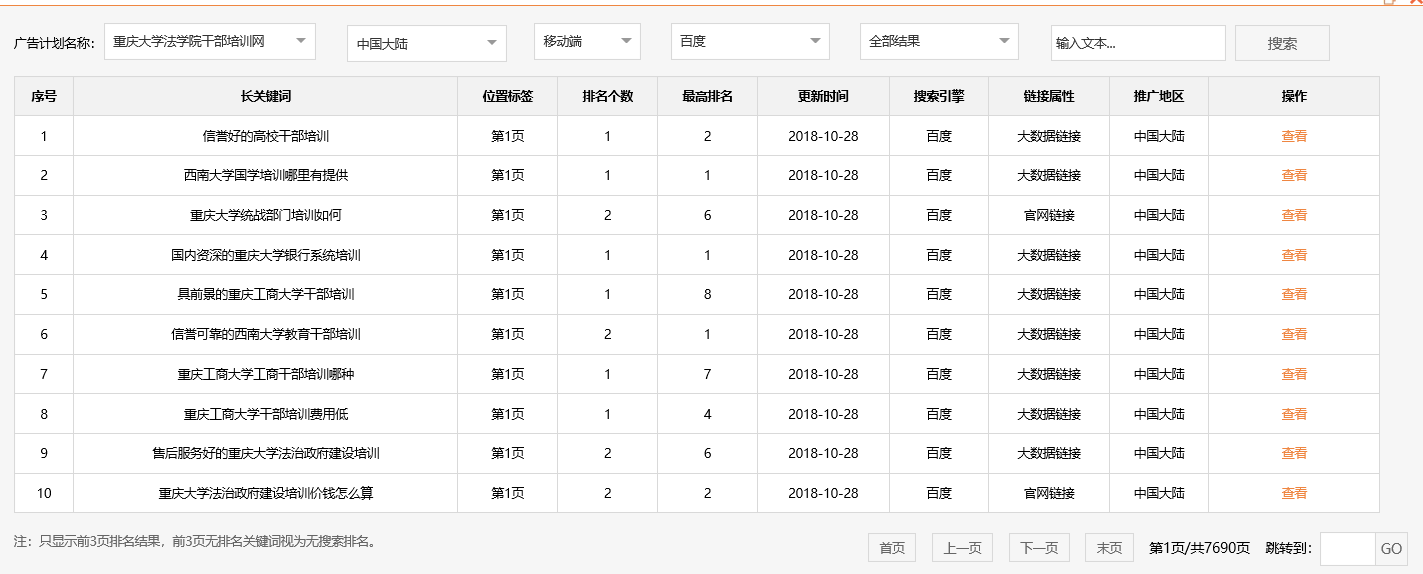Select keyword 信誉可靠的西南大学教育干部培训

pos(266,334)
